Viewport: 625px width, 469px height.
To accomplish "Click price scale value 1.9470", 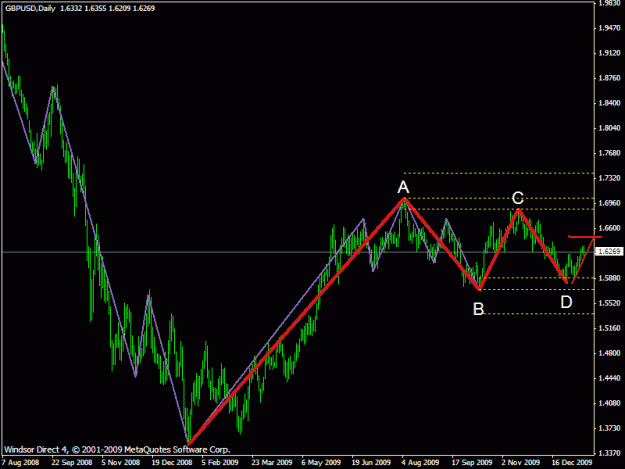I will tap(610, 28).
